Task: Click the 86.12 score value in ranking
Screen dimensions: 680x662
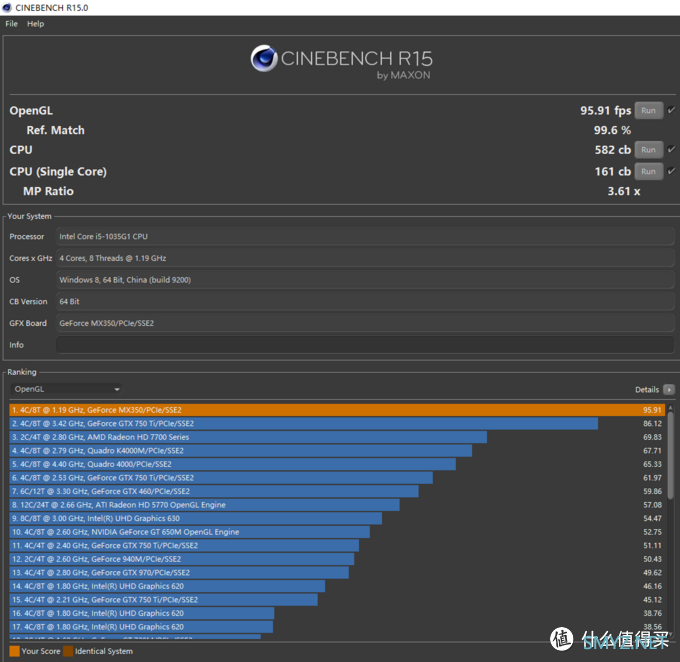Action: (652, 423)
